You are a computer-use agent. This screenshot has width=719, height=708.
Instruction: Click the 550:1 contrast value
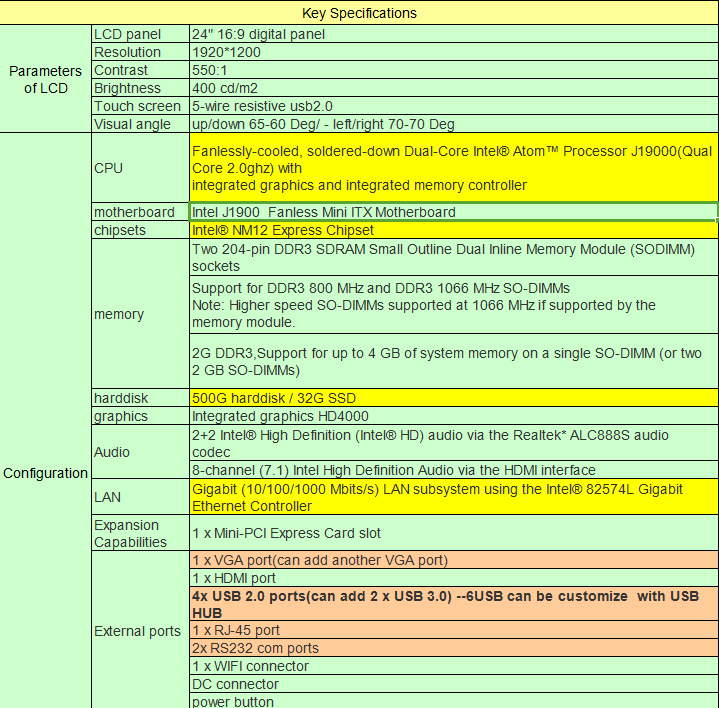point(454,70)
